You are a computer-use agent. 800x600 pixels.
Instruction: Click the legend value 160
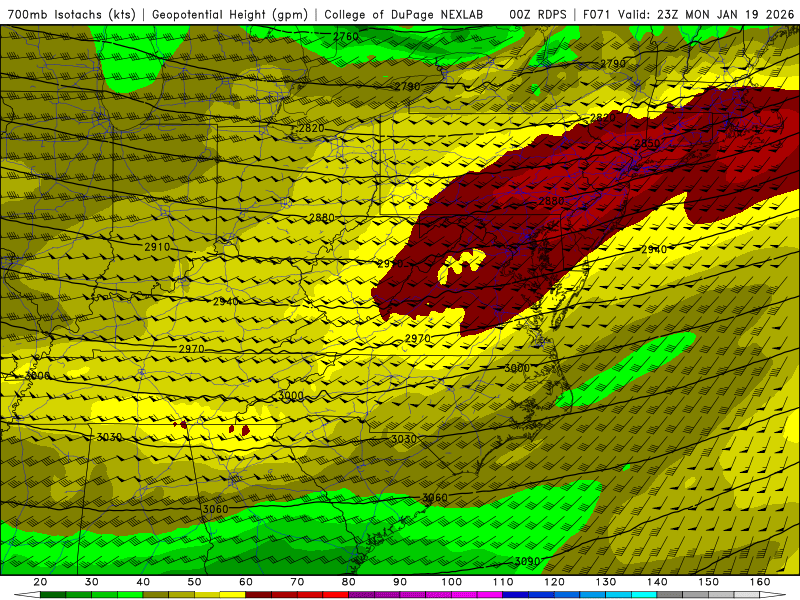tap(760, 582)
